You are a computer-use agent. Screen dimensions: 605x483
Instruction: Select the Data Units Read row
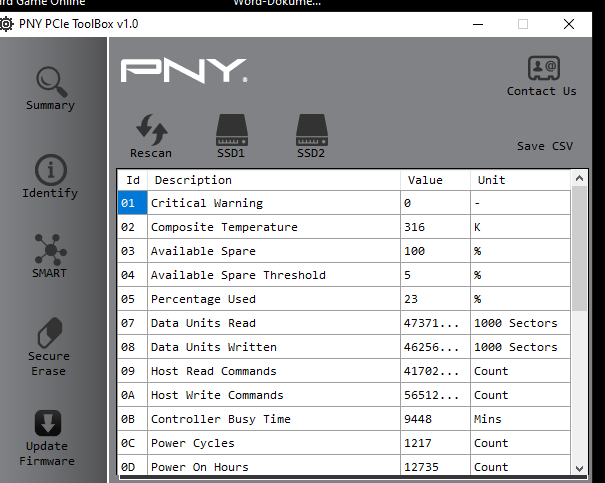pyautogui.click(x=344, y=323)
